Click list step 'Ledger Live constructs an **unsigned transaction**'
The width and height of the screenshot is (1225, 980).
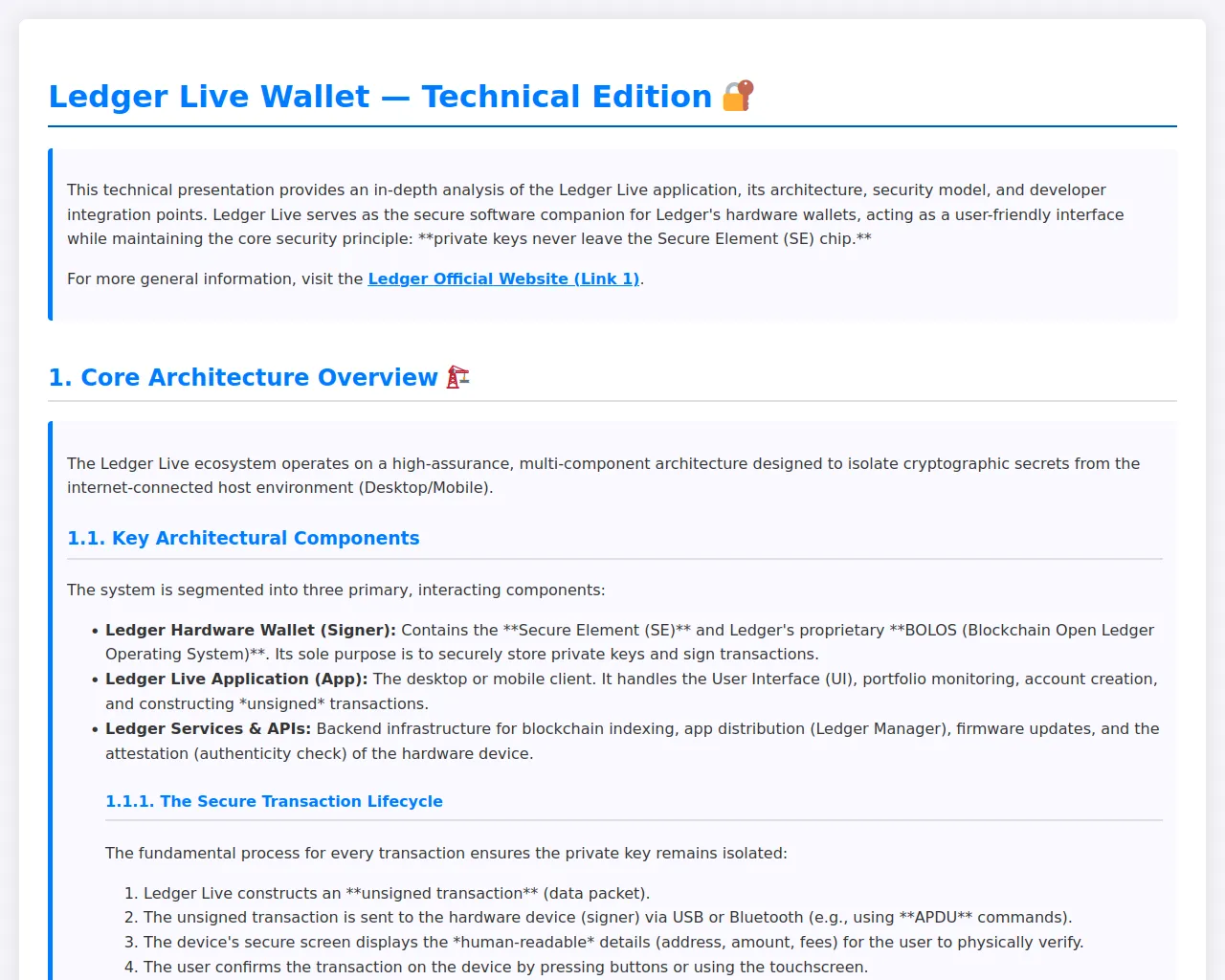pyautogui.click(x=396, y=893)
